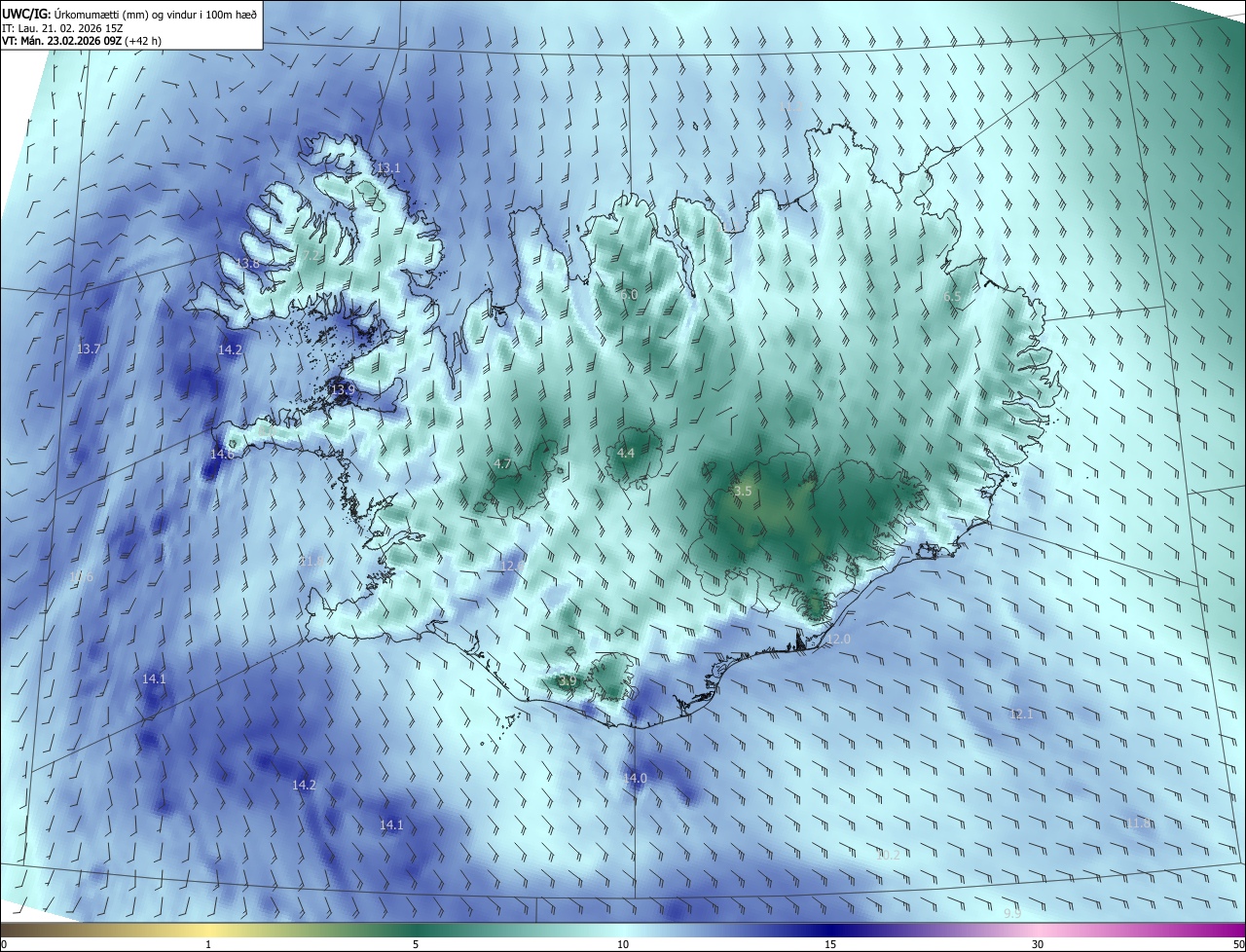Click the 12.1 value label
This screenshot has width=1246, height=952.
[x=1020, y=714]
